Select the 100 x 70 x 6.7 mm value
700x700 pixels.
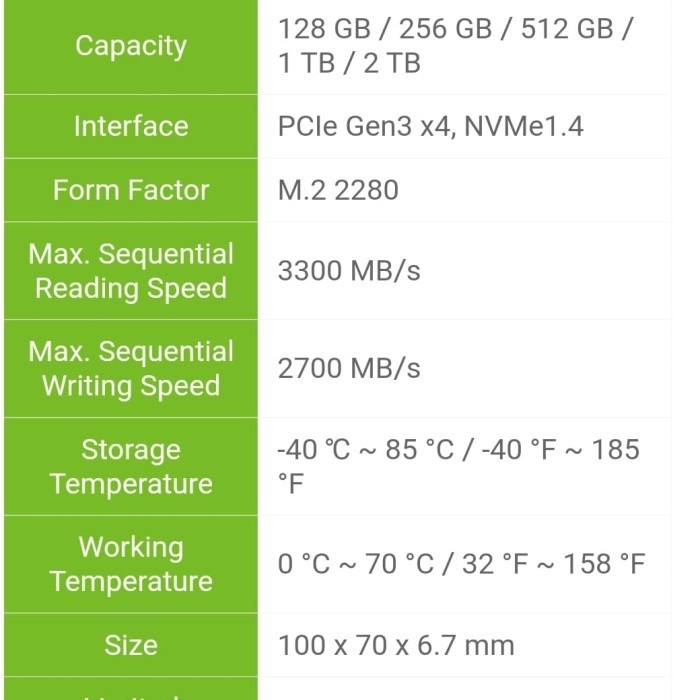396,645
